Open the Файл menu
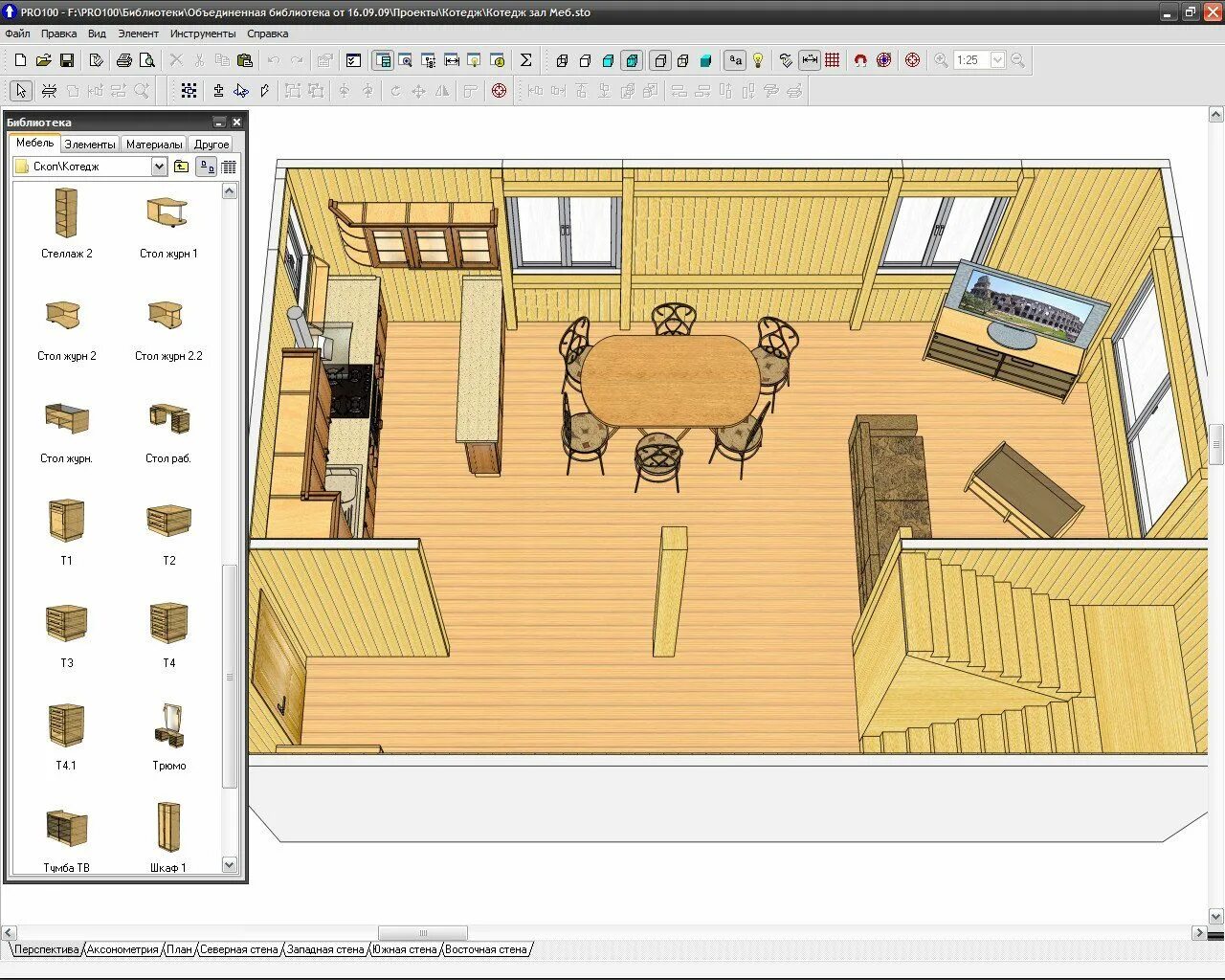This screenshot has width=1225, height=980. pos(17,33)
